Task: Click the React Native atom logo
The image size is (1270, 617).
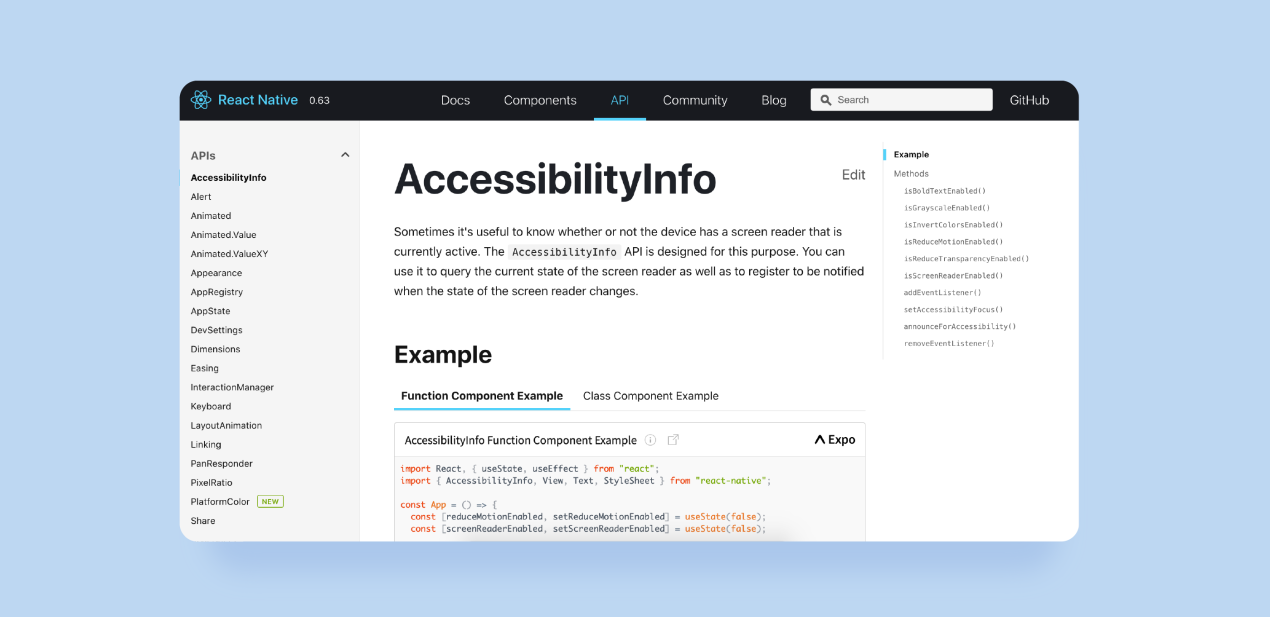Action: 201,100
